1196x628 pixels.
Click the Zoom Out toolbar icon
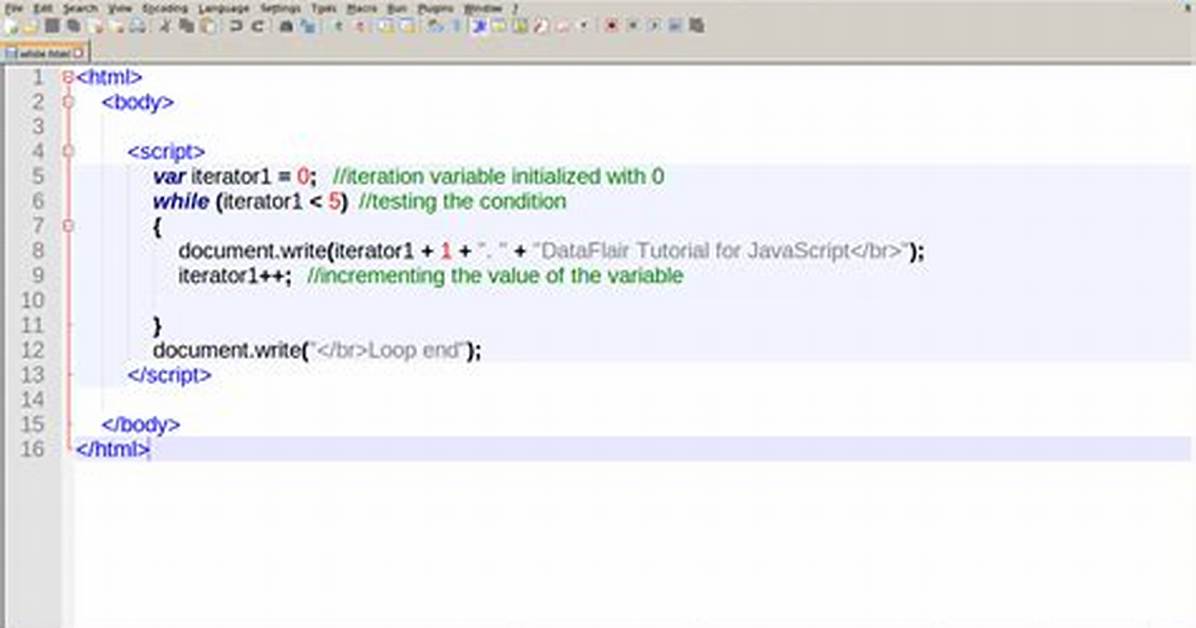click(x=360, y=26)
